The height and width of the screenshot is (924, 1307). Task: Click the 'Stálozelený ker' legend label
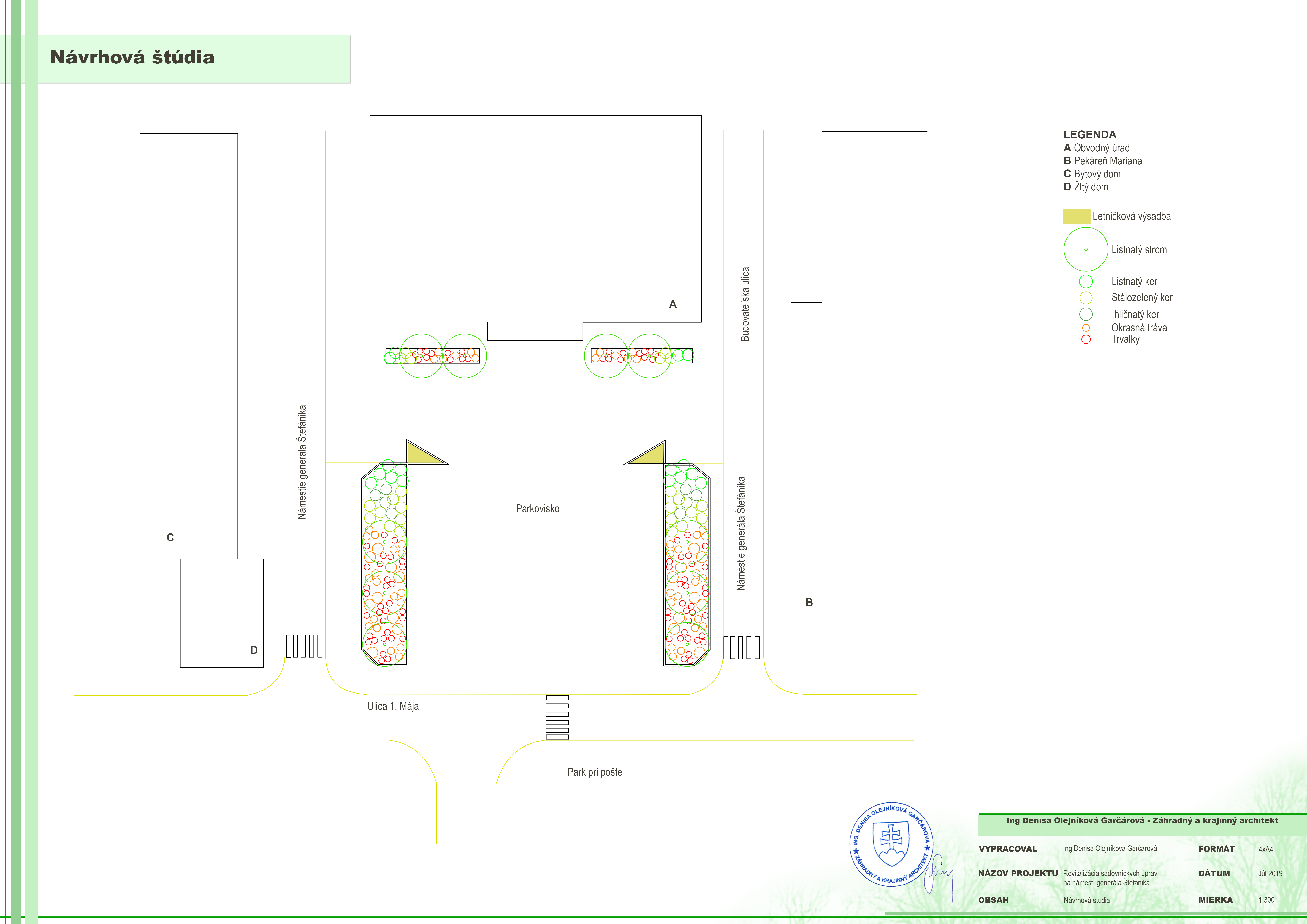coord(1142,298)
